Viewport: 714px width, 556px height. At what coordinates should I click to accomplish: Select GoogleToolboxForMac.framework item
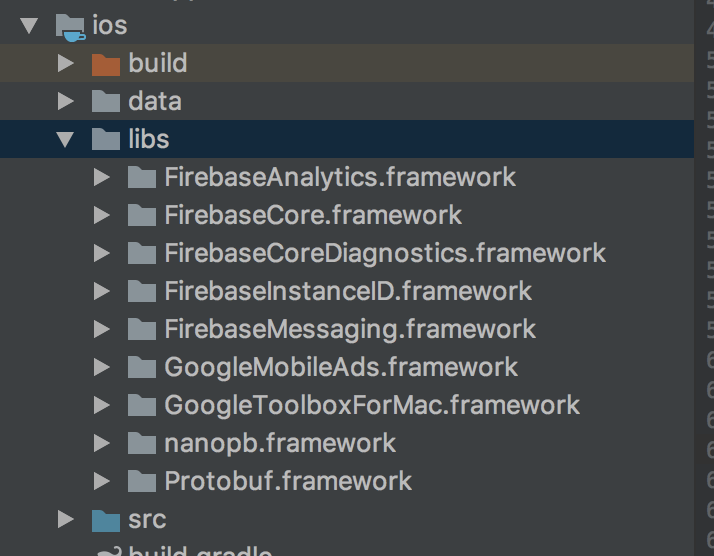(x=371, y=405)
